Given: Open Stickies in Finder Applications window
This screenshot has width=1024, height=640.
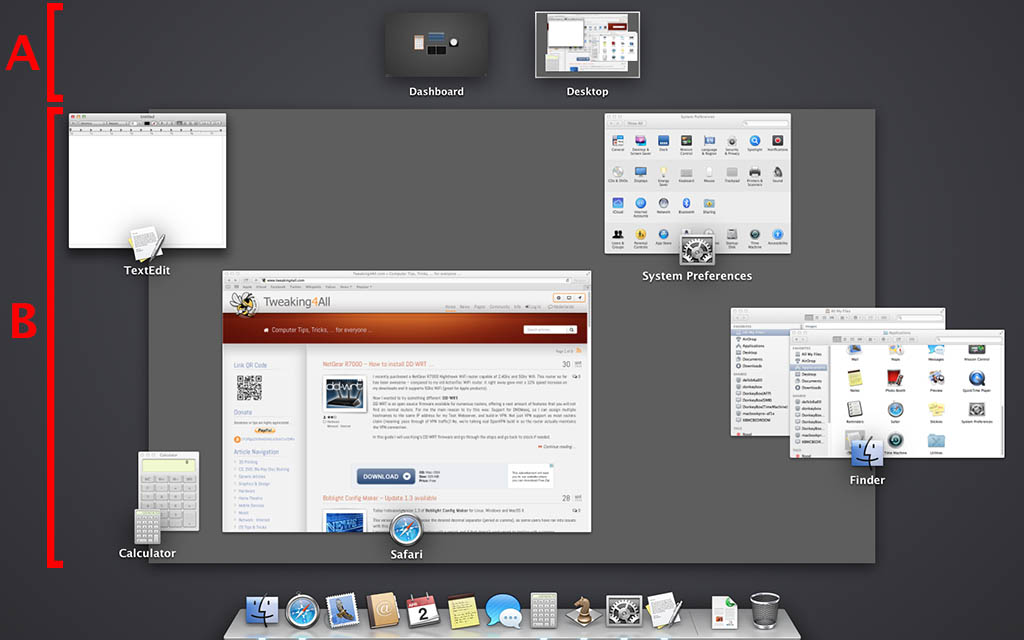Looking at the screenshot, I should point(936,411).
